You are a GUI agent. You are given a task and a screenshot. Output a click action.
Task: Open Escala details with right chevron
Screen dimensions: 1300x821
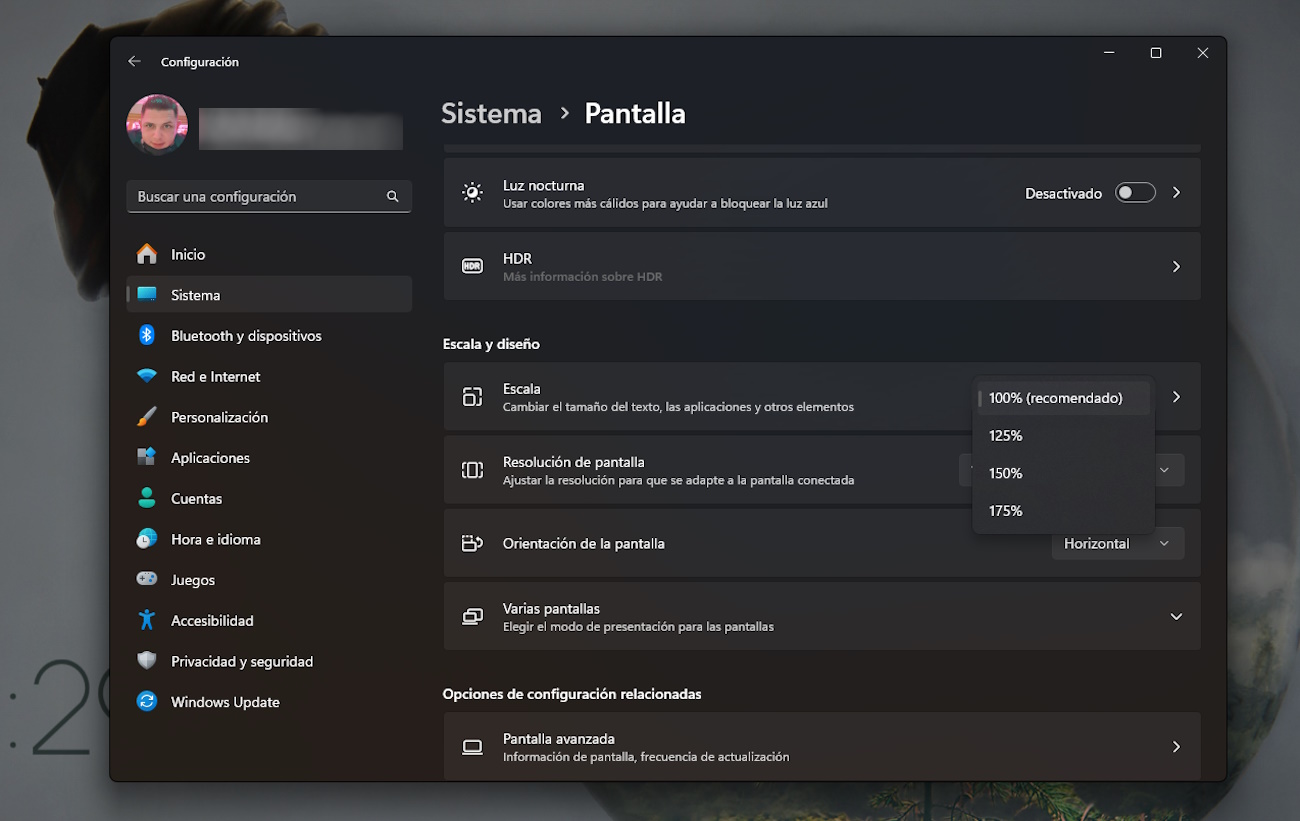pyautogui.click(x=1176, y=397)
